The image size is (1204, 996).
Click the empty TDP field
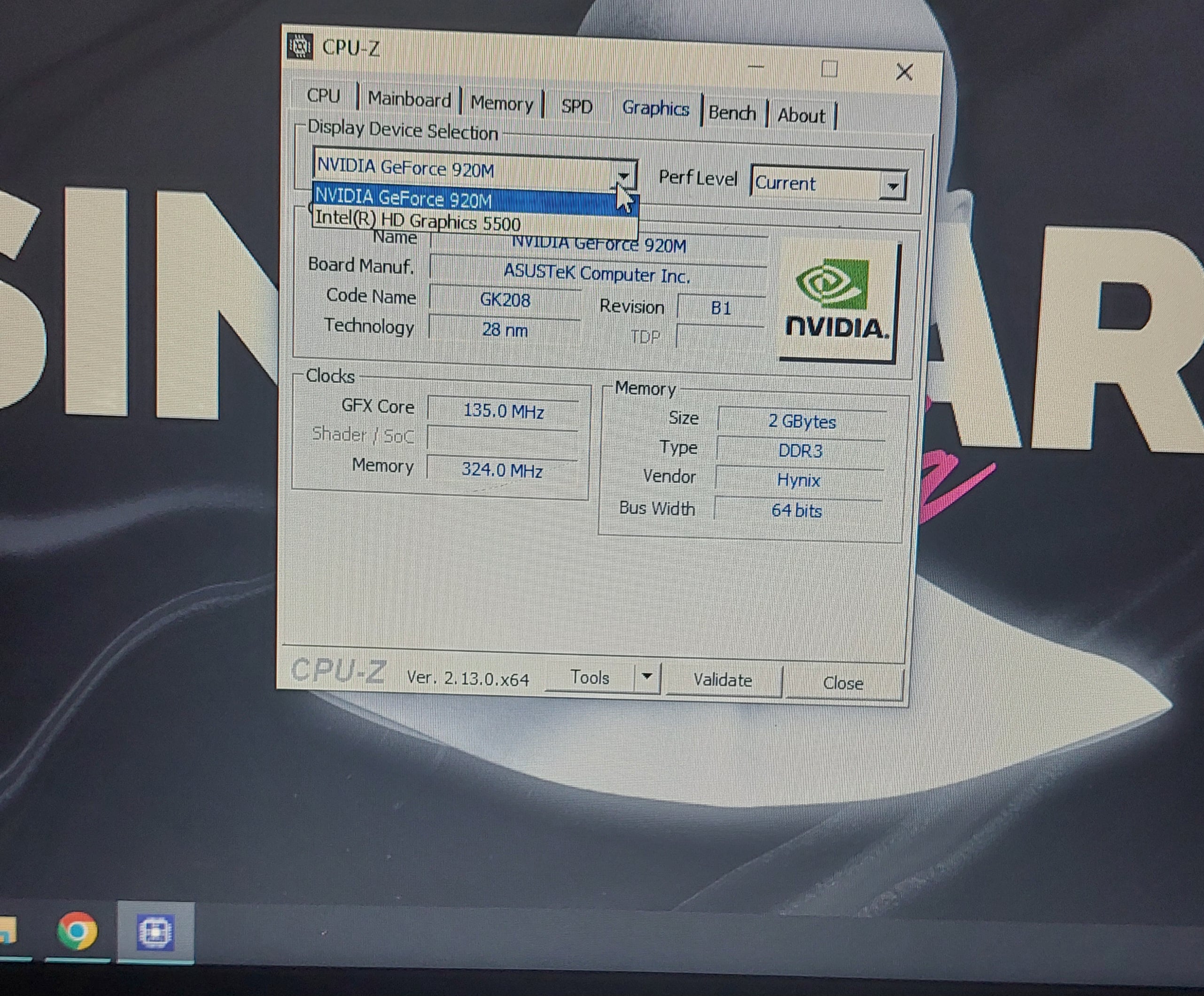(x=720, y=337)
